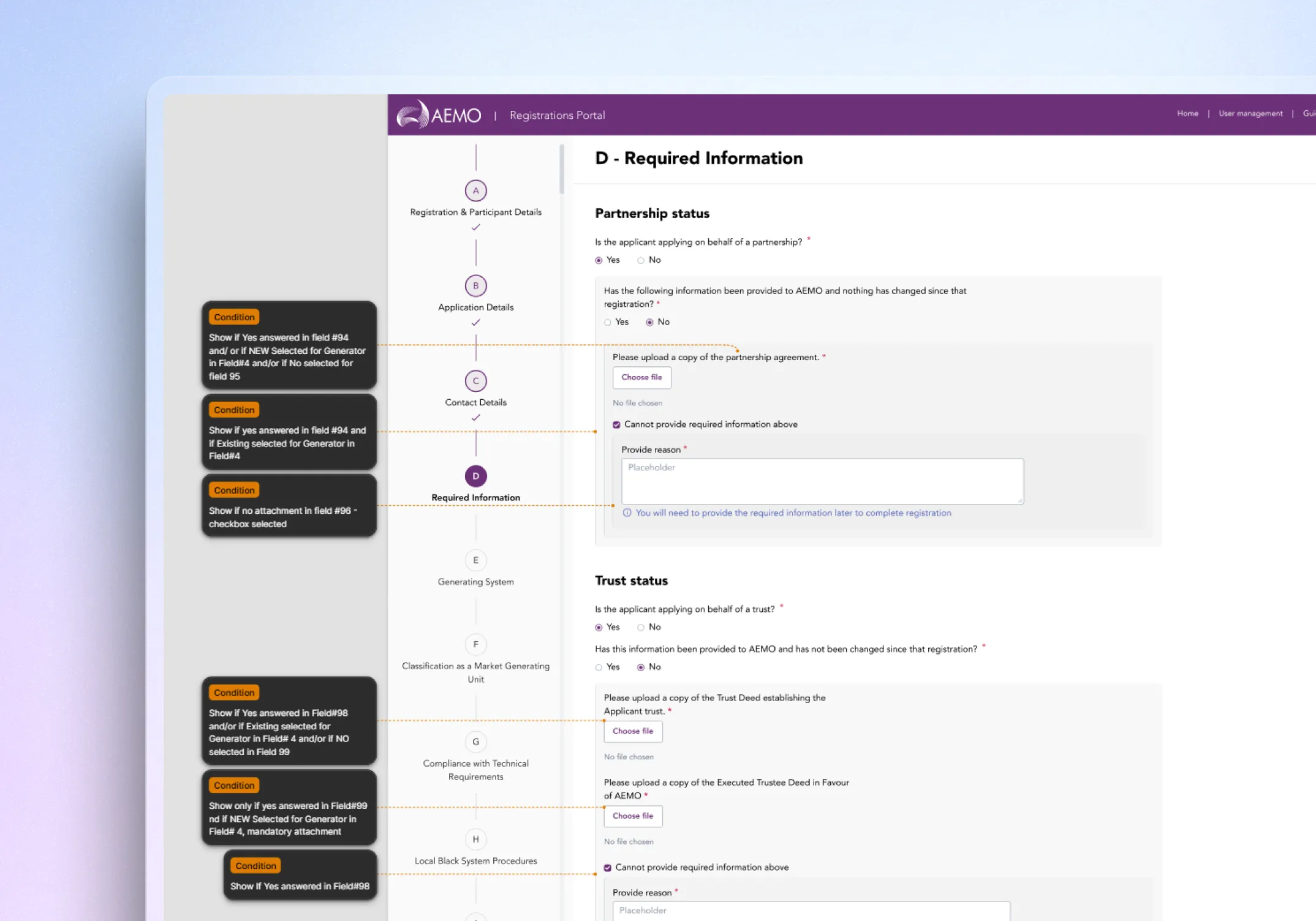Open step H Local Black System Procedures

pyautogui.click(x=475, y=840)
